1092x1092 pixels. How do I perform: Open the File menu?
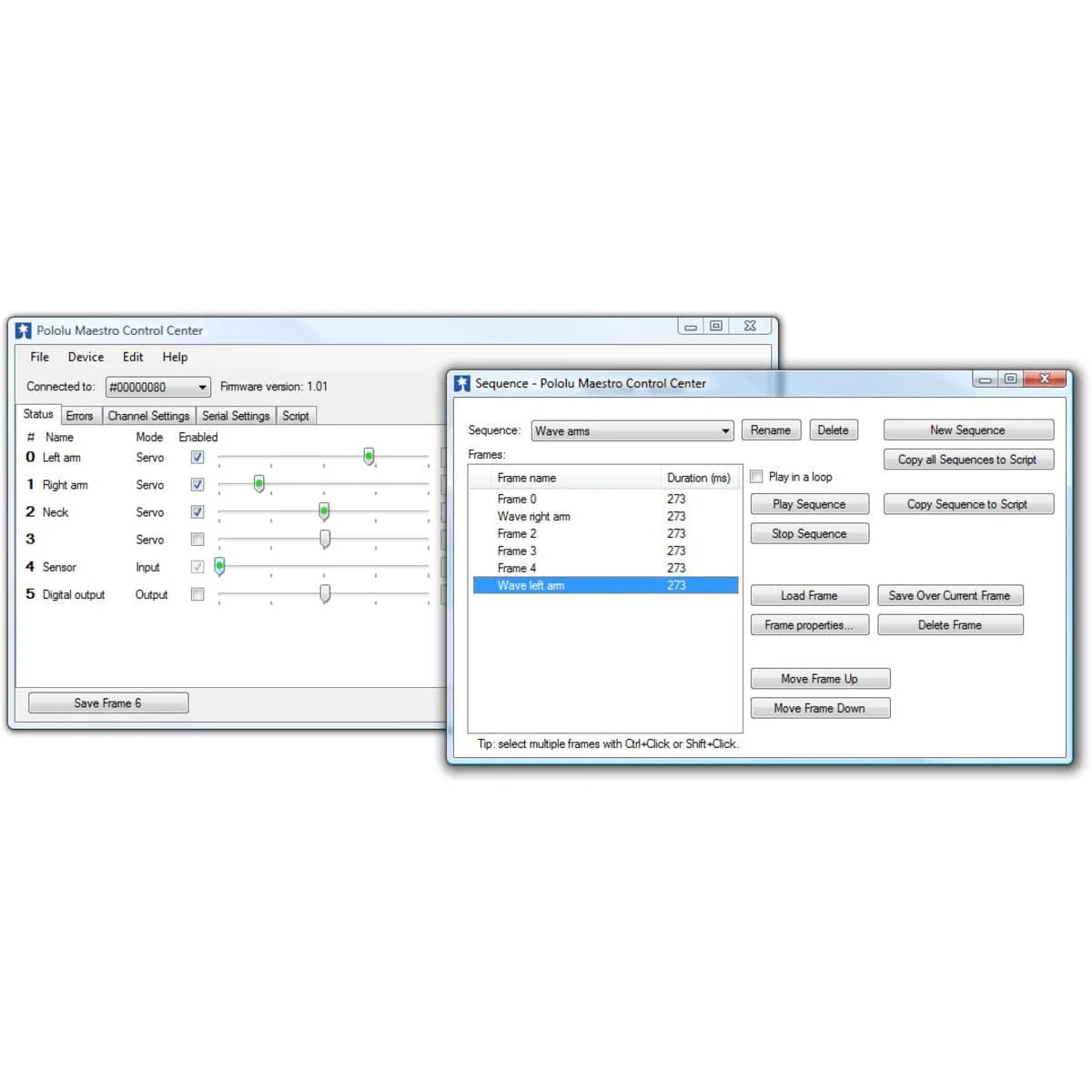click(39, 358)
